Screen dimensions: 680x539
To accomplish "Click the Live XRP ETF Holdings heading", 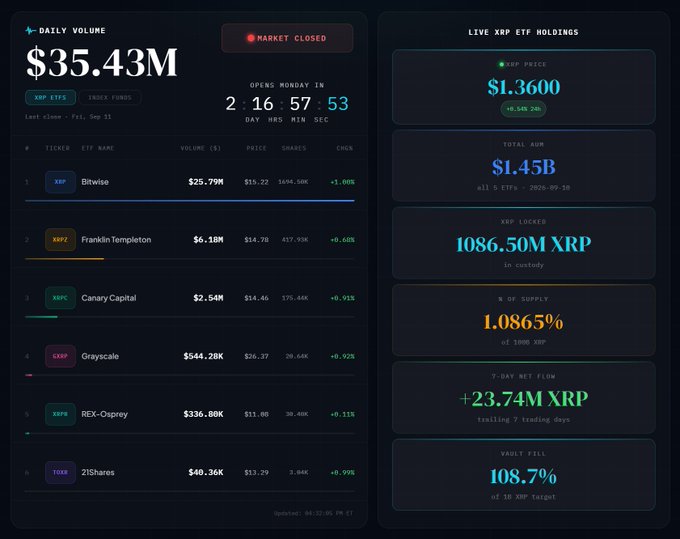I will coord(523,32).
